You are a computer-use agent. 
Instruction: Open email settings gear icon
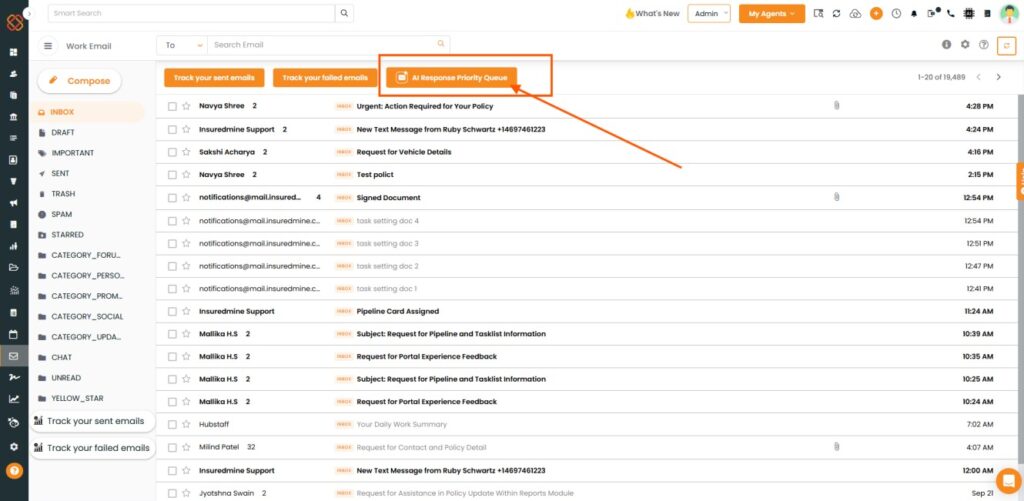(965, 44)
